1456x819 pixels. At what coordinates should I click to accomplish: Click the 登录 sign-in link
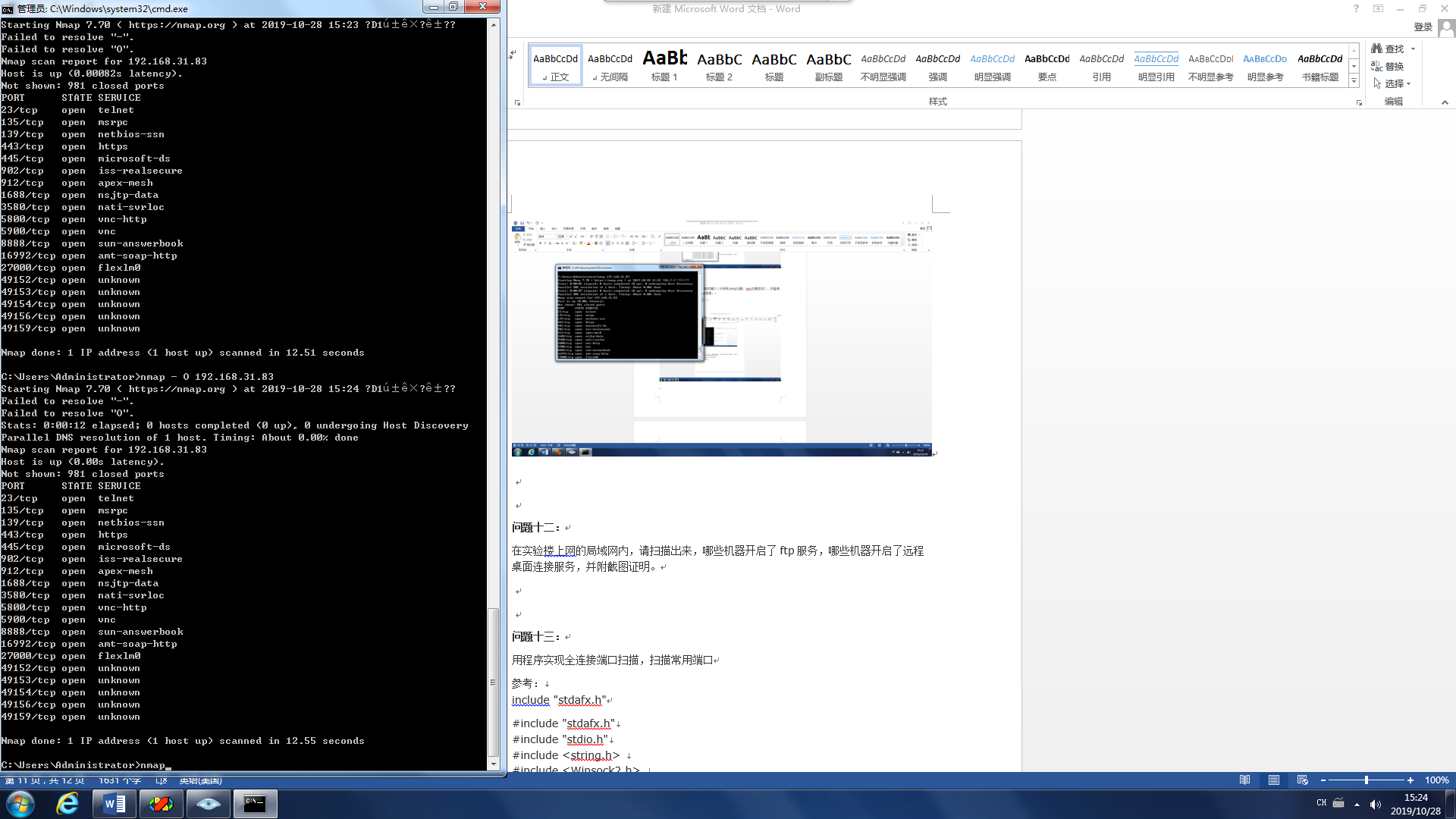pyautogui.click(x=1423, y=27)
